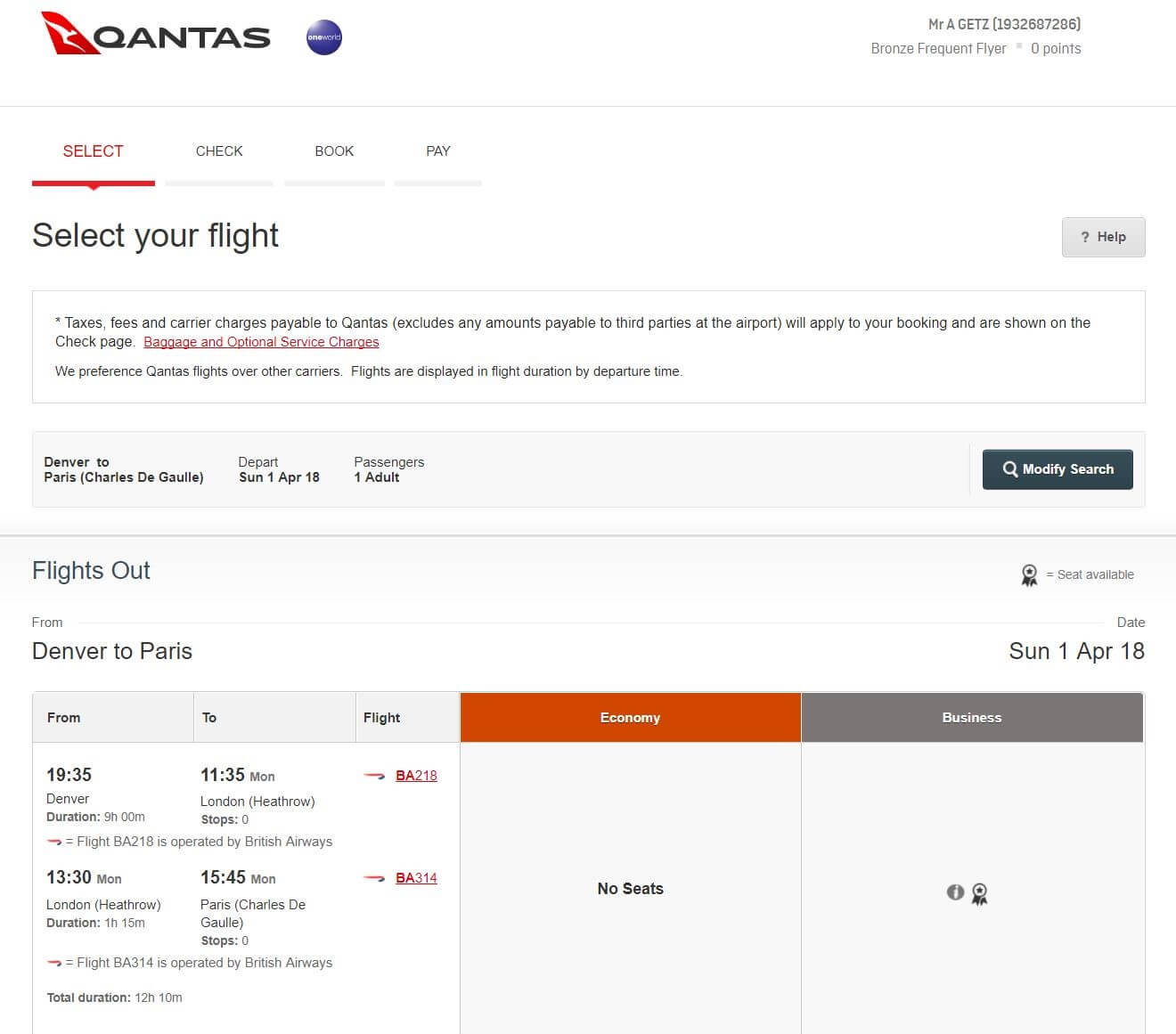
Task: Click the question mark in the Help button
Action: (1084, 237)
